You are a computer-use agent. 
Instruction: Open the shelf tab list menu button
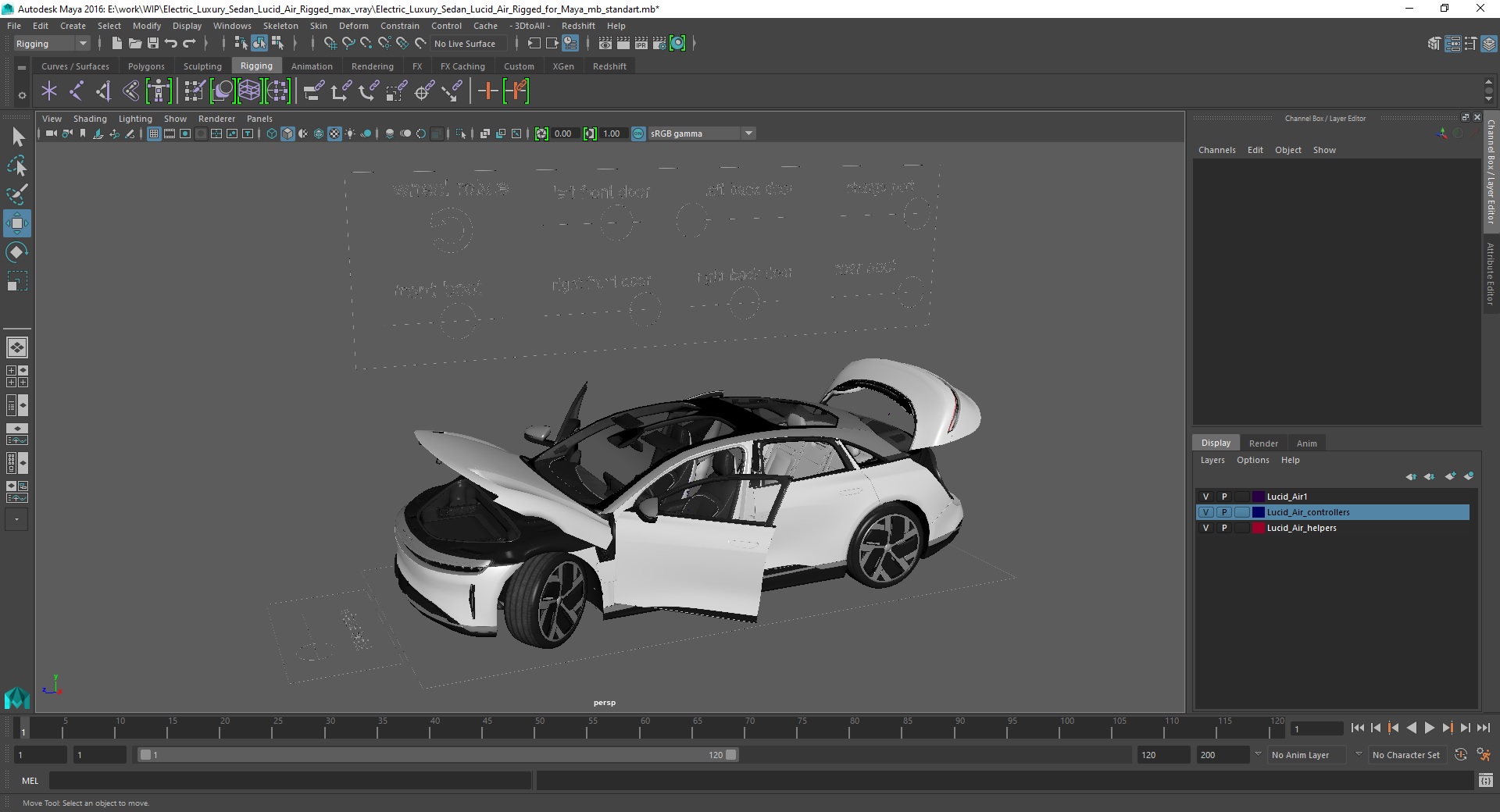click(x=22, y=68)
